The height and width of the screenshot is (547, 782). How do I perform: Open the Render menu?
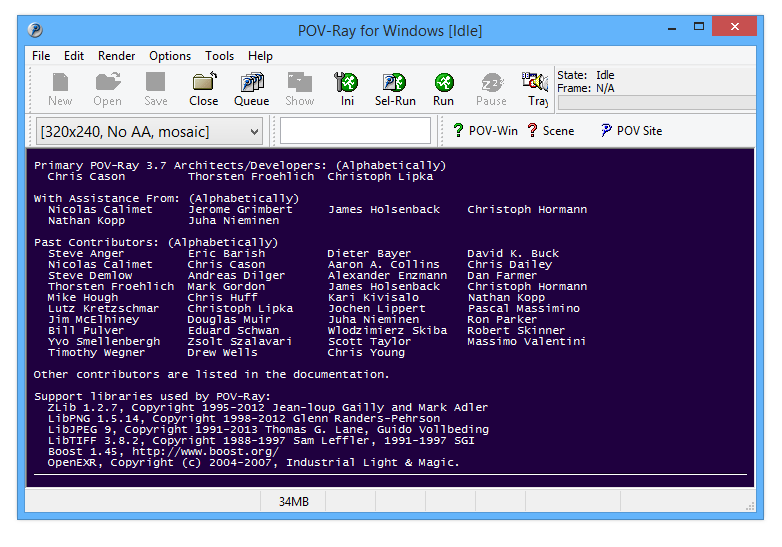pyautogui.click(x=117, y=56)
